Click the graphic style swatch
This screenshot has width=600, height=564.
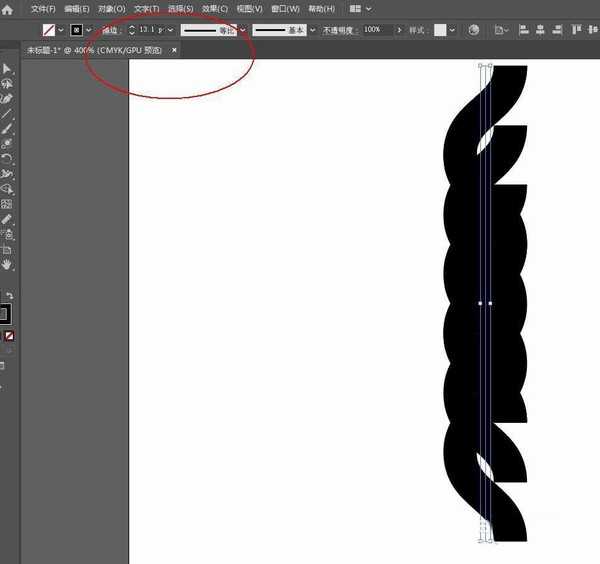pos(440,30)
